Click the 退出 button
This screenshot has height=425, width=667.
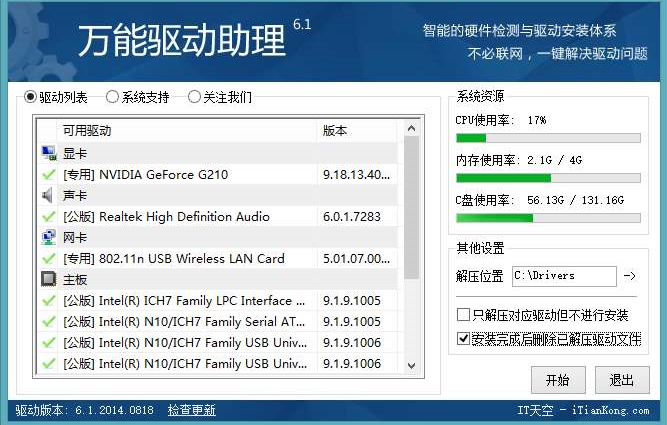(x=622, y=379)
